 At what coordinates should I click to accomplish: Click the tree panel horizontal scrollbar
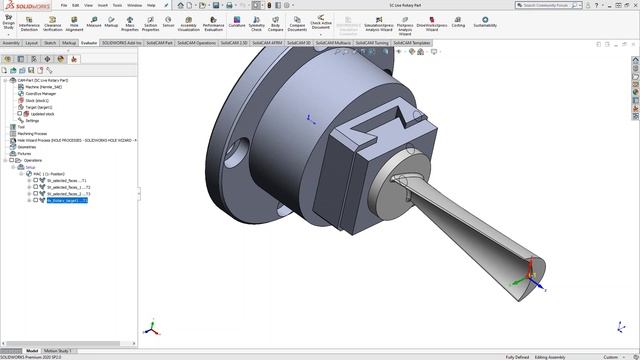63,343
